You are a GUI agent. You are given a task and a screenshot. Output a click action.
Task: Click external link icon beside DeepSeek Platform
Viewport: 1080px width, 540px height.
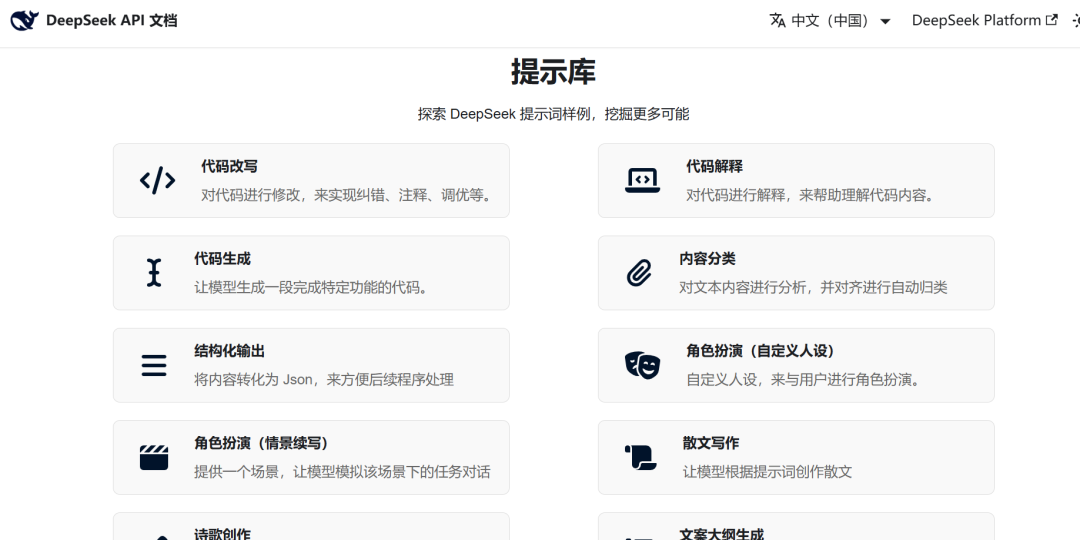(x=1052, y=20)
